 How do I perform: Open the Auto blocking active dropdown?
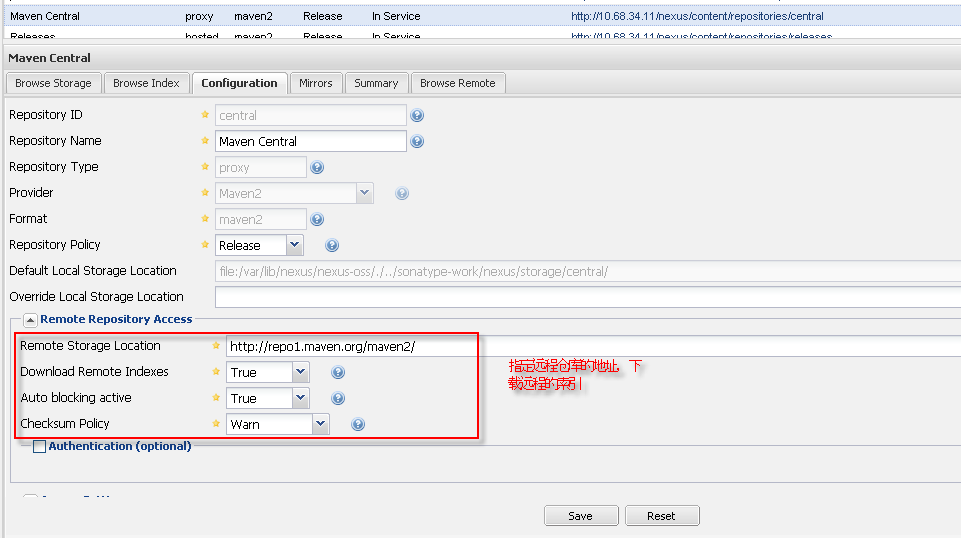point(300,398)
